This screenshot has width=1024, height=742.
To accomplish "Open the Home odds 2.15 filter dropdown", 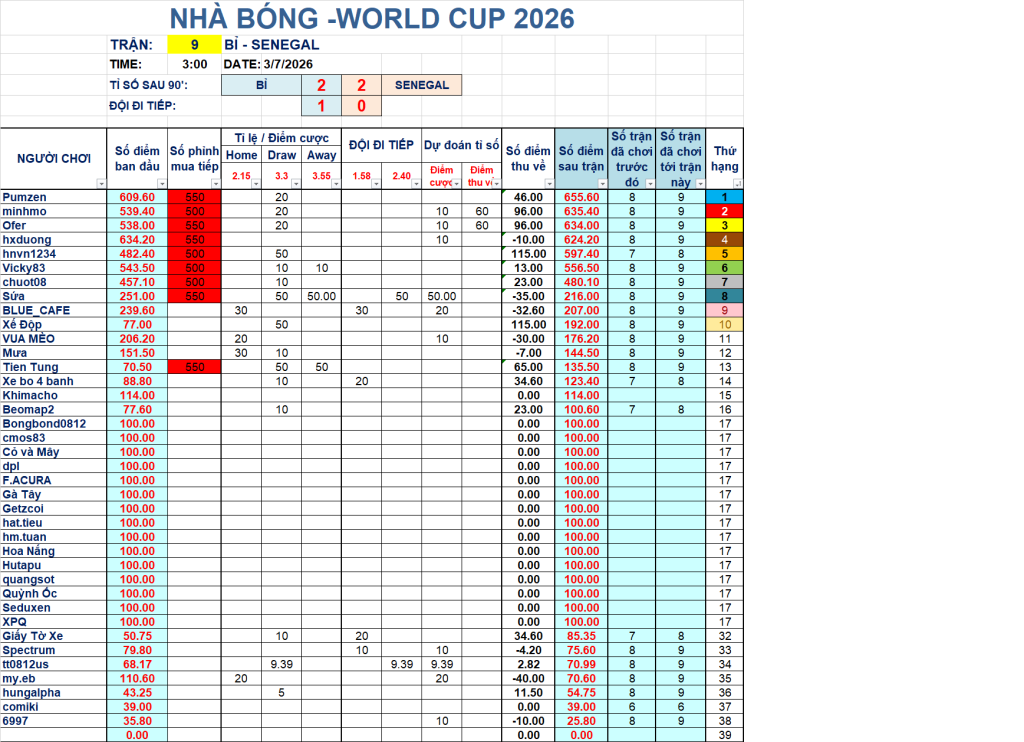I will [256, 184].
